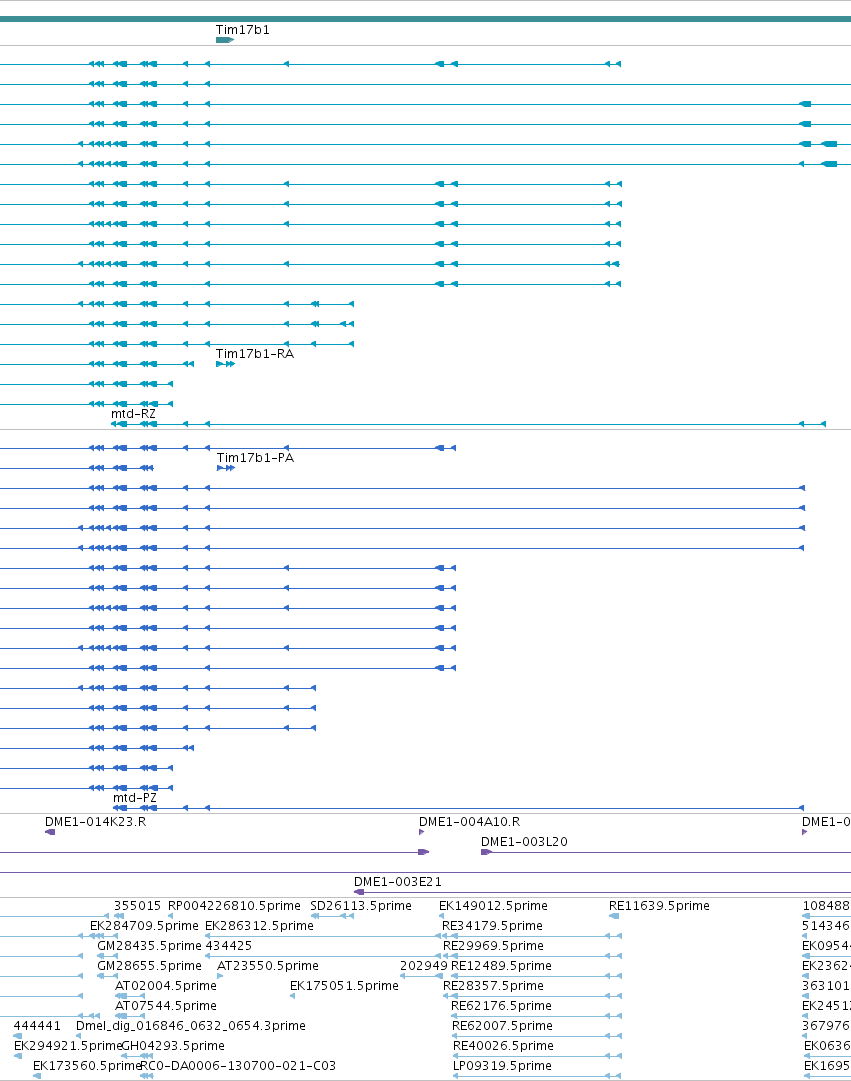Select EST RE29969.5prime

tap(493, 946)
